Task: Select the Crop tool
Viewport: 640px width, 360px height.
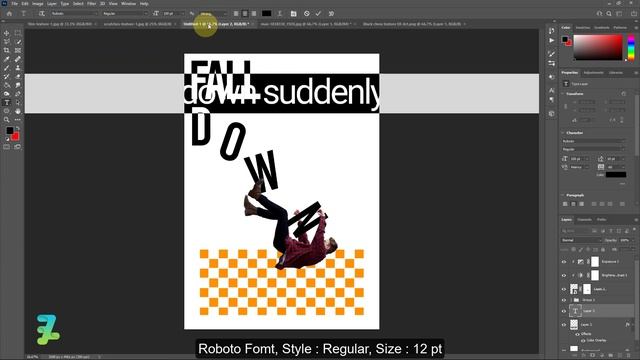Action: tap(7, 50)
